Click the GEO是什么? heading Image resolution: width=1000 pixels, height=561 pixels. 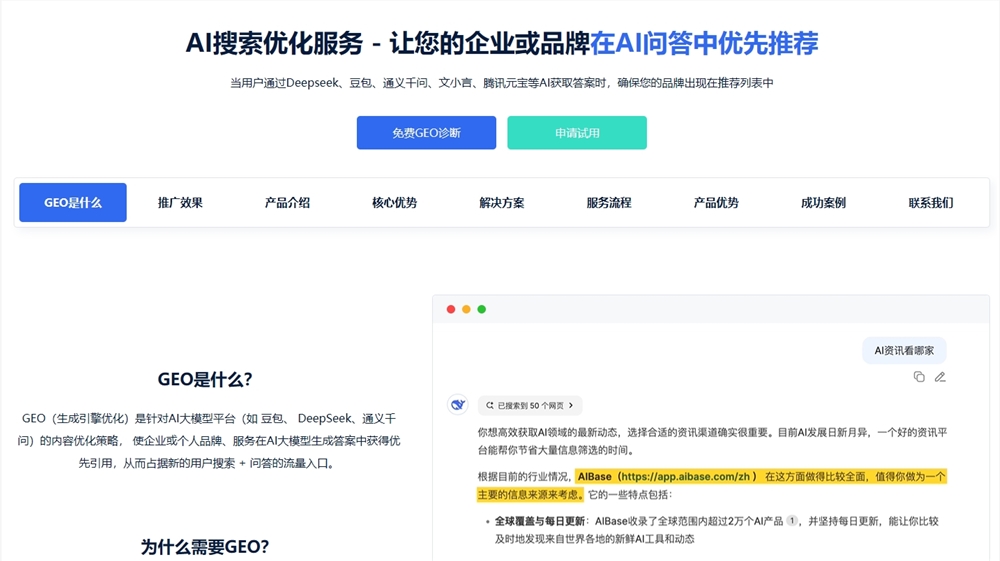click(x=205, y=379)
